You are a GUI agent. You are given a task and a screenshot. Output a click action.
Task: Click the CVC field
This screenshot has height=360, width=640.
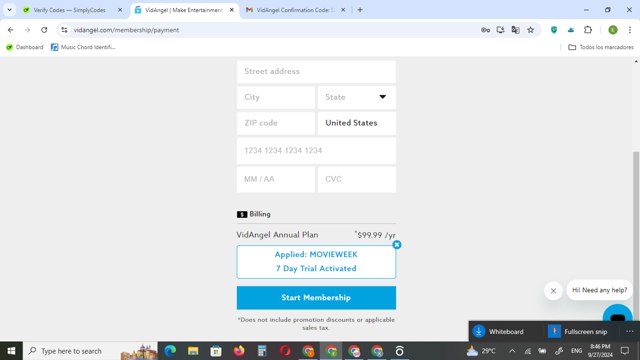pyautogui.click(x=357, y=179)
